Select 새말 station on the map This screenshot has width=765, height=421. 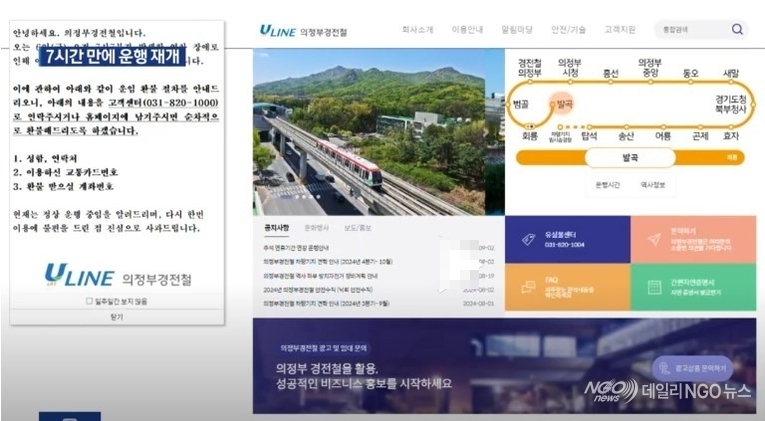click(730, 74)
